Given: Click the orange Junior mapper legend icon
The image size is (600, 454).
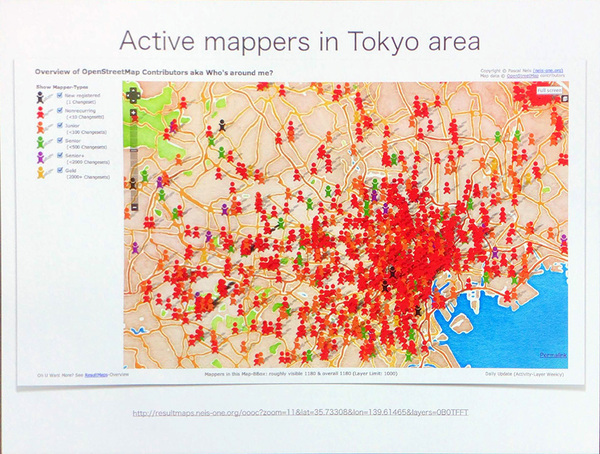Looking at the screenshot, I should [x=42, y=127].
